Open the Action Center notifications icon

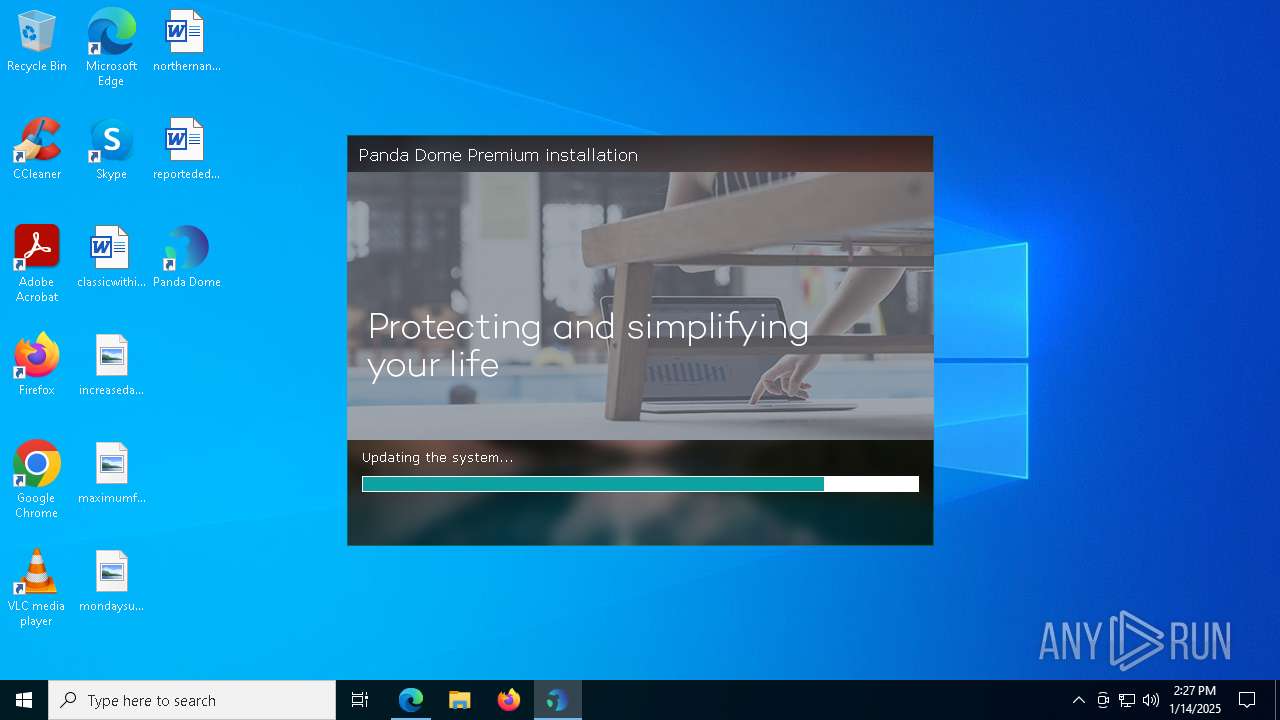point(1247,700)
